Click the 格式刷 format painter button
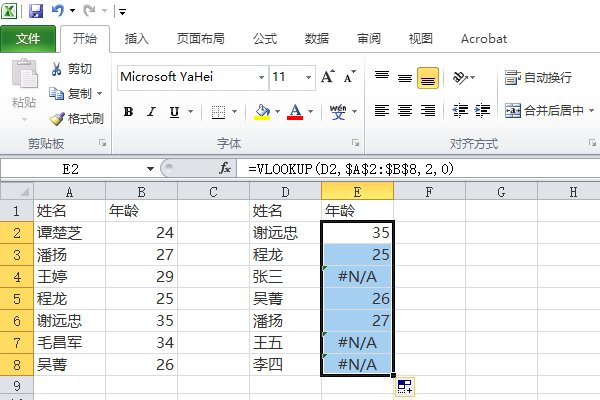Viewport: 600px width, 400px height. point(77,119)
